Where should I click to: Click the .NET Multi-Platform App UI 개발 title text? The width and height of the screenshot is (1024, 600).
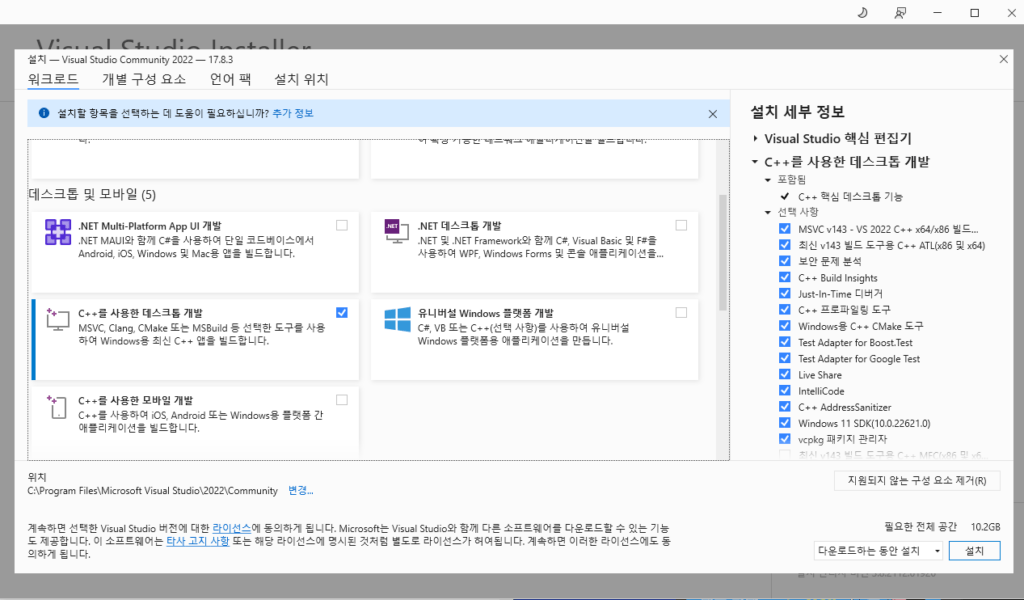coord(150,226)
